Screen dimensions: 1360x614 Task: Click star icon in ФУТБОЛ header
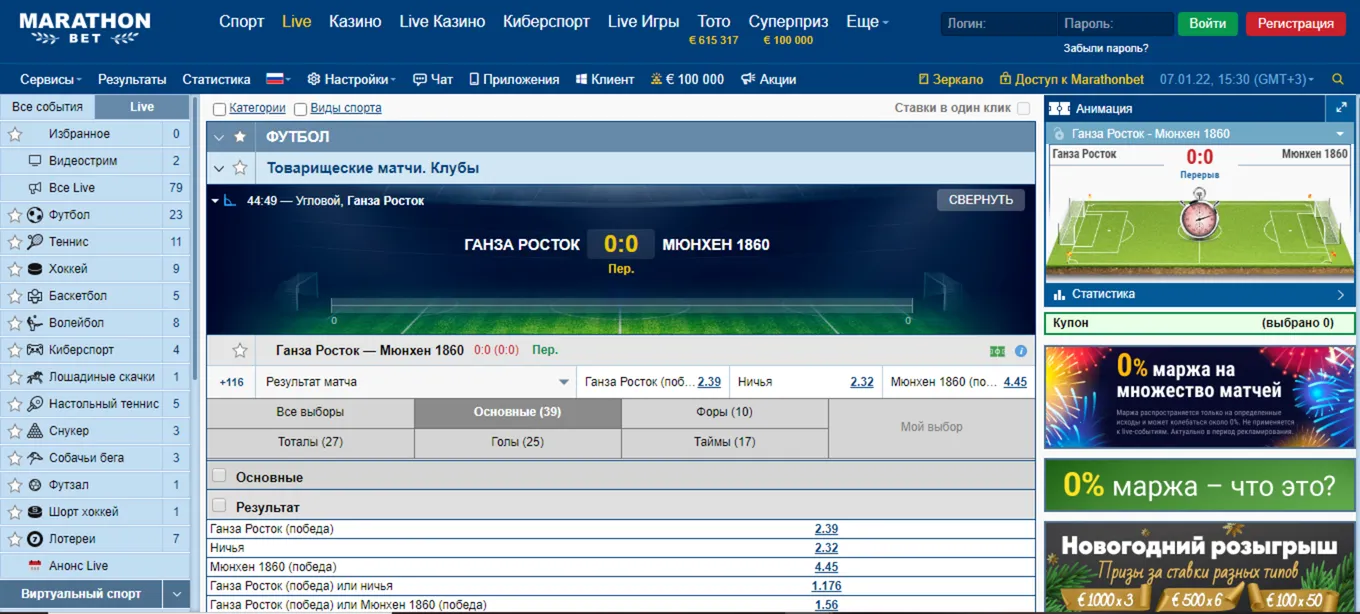[x=240, y=137]
